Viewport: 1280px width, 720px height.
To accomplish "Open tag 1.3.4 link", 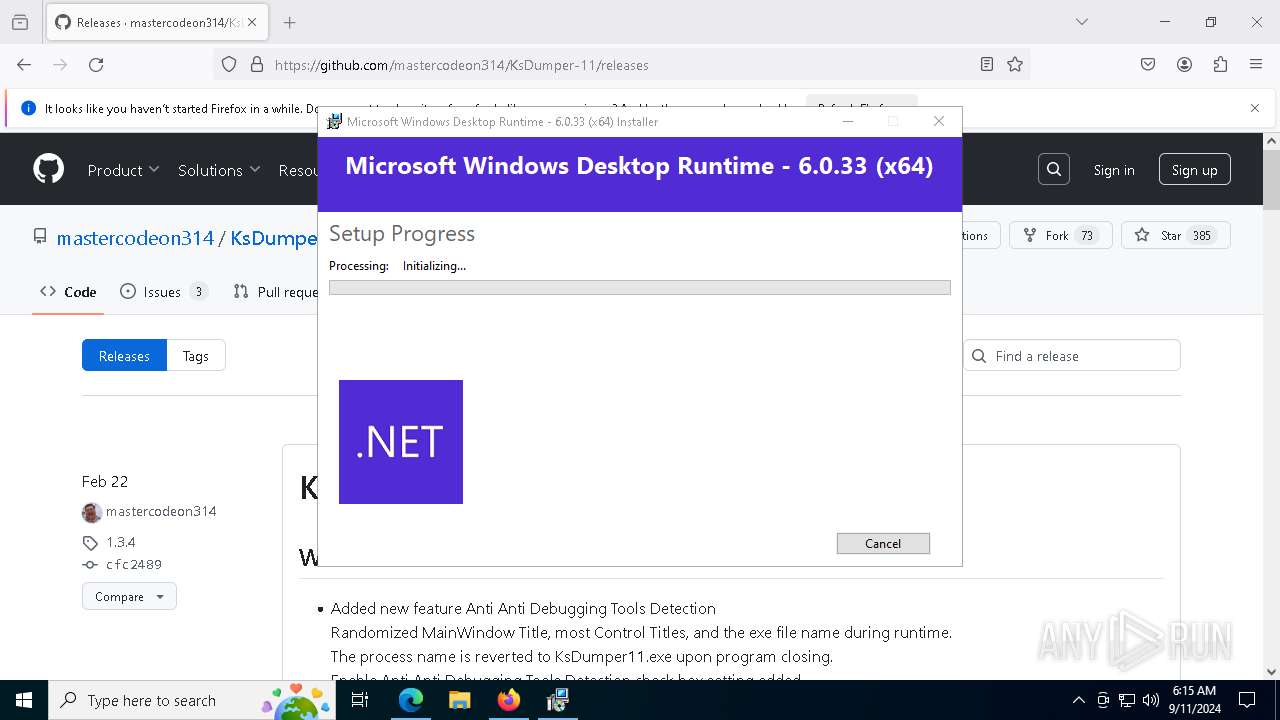I will [x=121, y=542].
